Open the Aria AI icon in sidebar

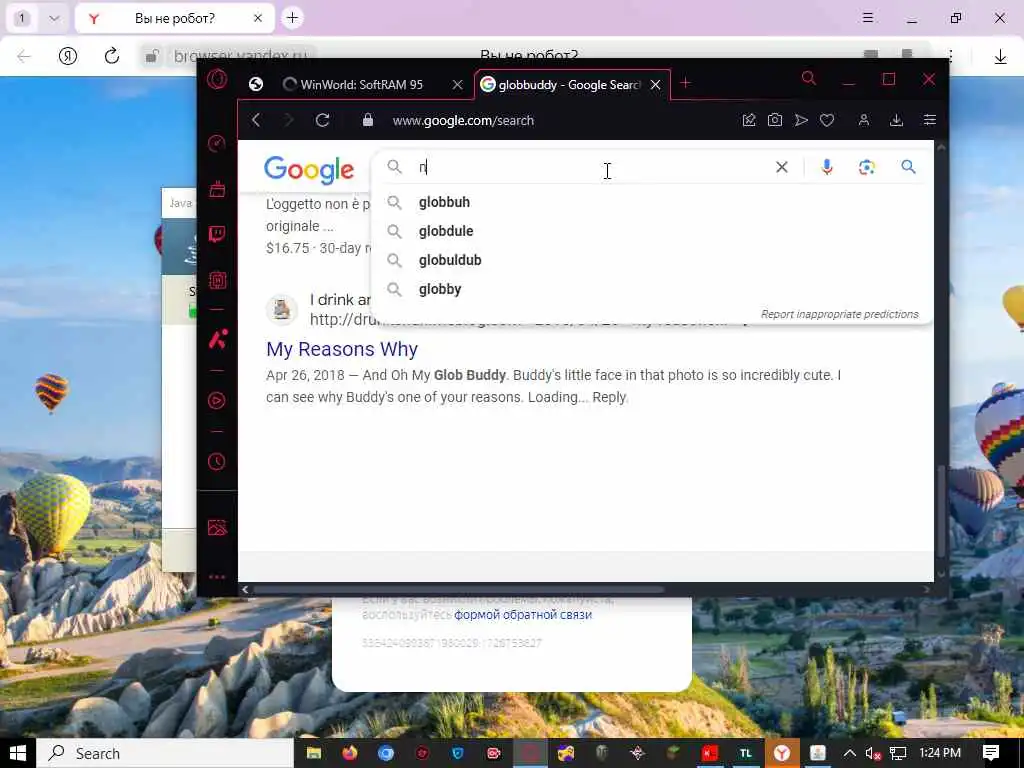pos(217,339)
